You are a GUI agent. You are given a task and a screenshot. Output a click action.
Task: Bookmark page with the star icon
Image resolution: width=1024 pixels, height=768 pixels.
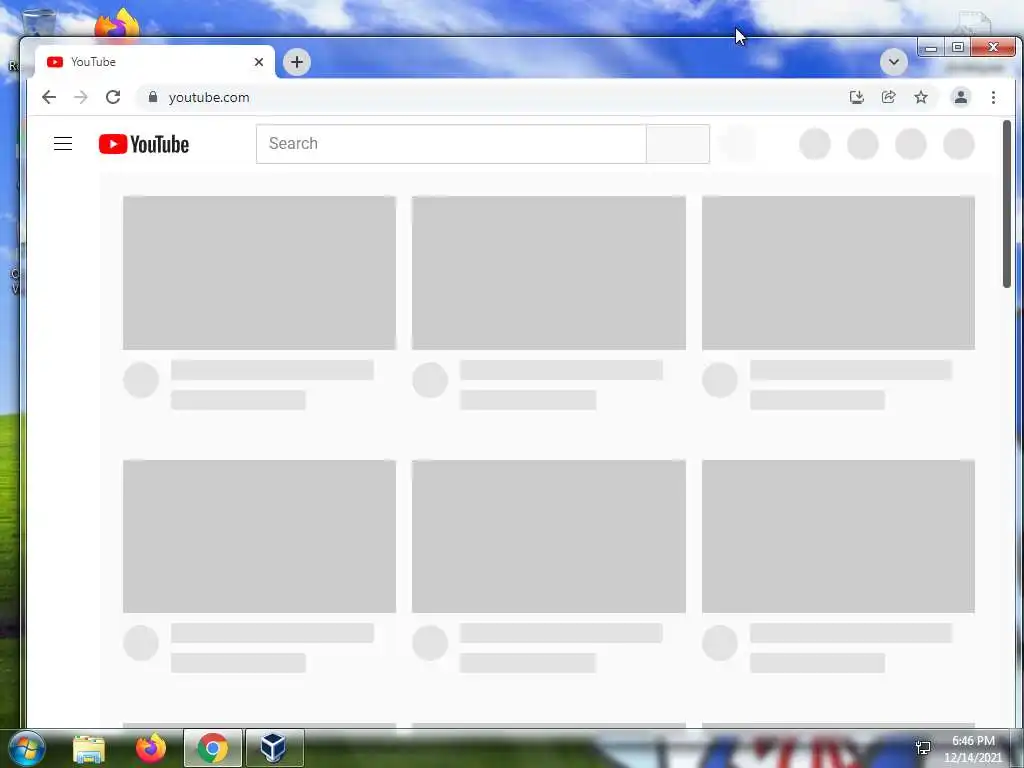tap(921, 97)
